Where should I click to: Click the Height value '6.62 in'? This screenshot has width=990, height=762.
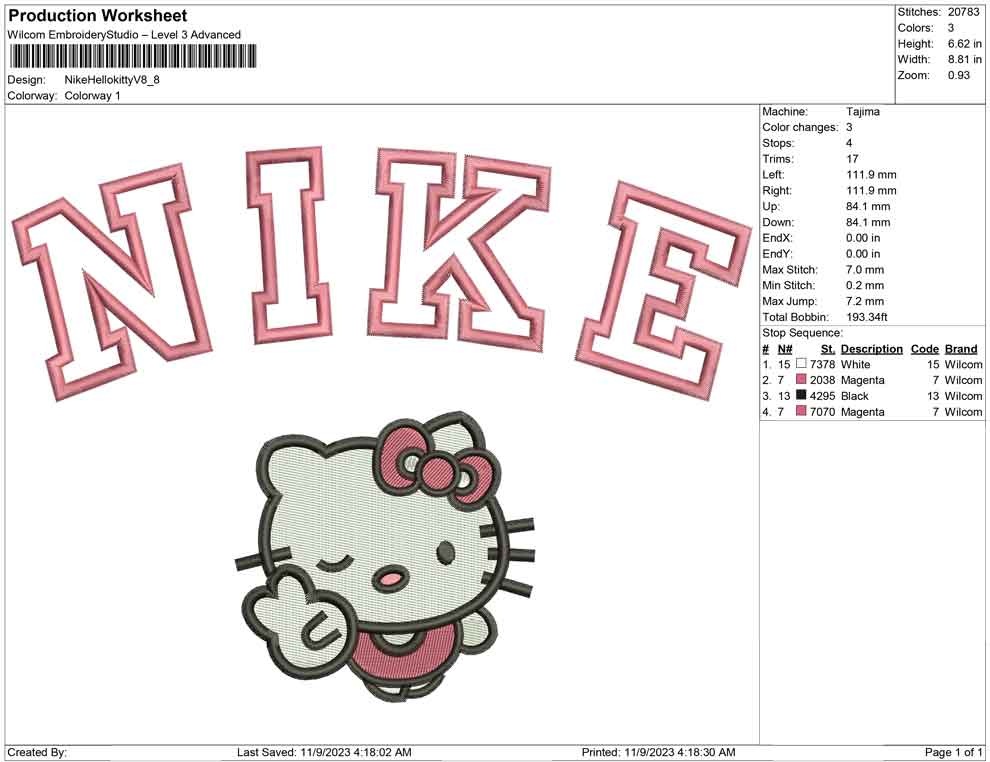(x=964, y=44)
